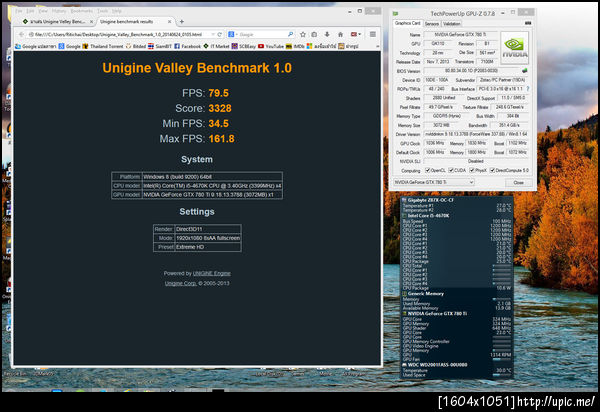This screenshot has height=412, width=600.
Task: Open the GPU selector dropdown in GPU-Z
Action: pyautogui.click(x=434, y=182)
